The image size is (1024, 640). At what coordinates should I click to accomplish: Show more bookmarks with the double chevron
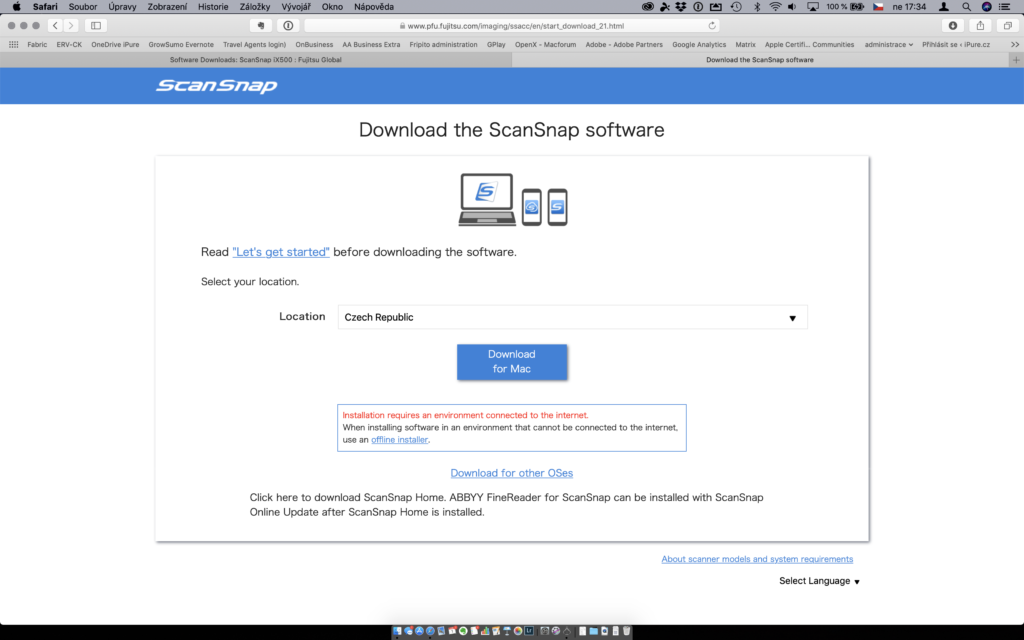coord(1015,44)
